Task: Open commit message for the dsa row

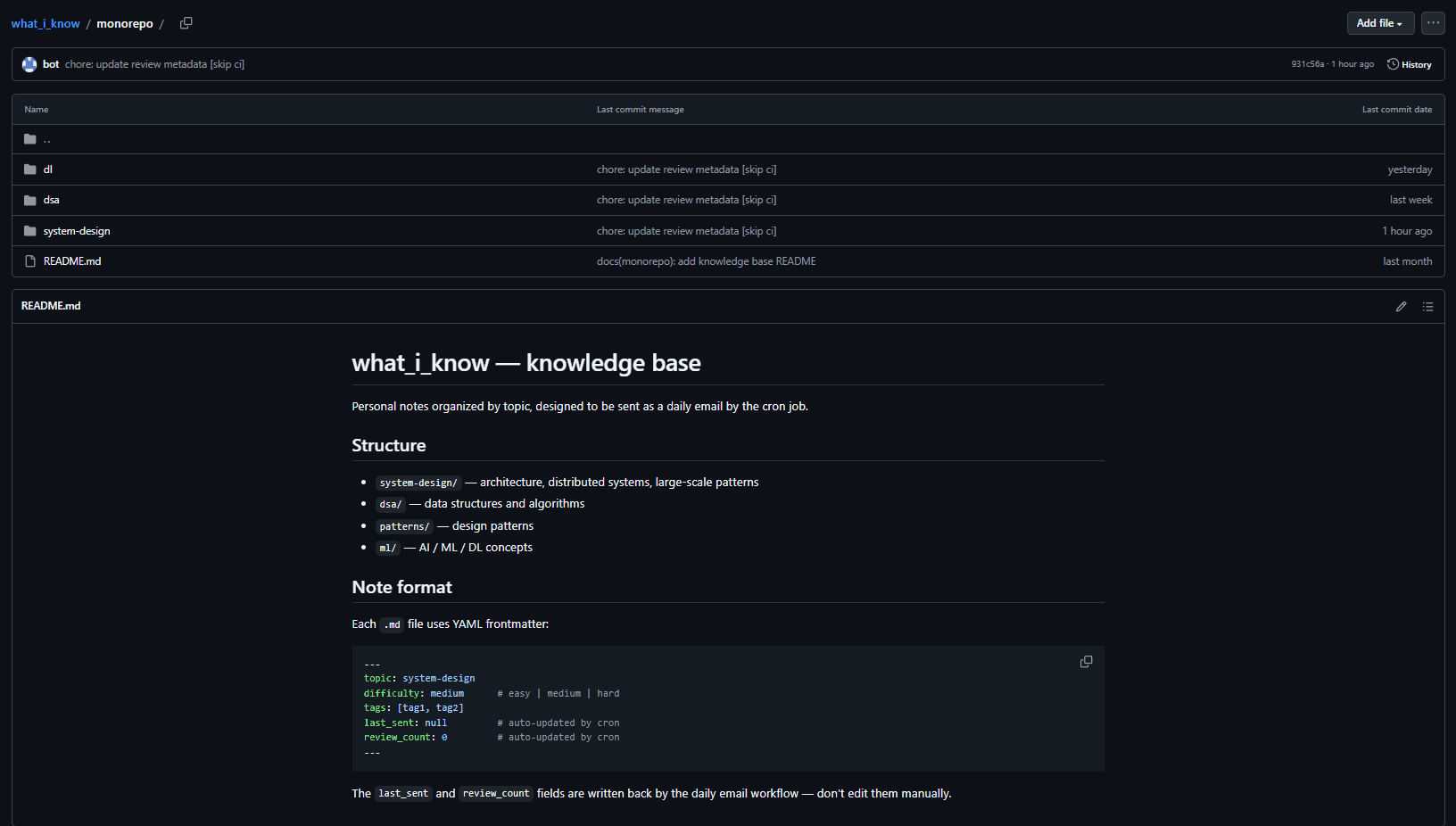Action: (x=686, y=200)
